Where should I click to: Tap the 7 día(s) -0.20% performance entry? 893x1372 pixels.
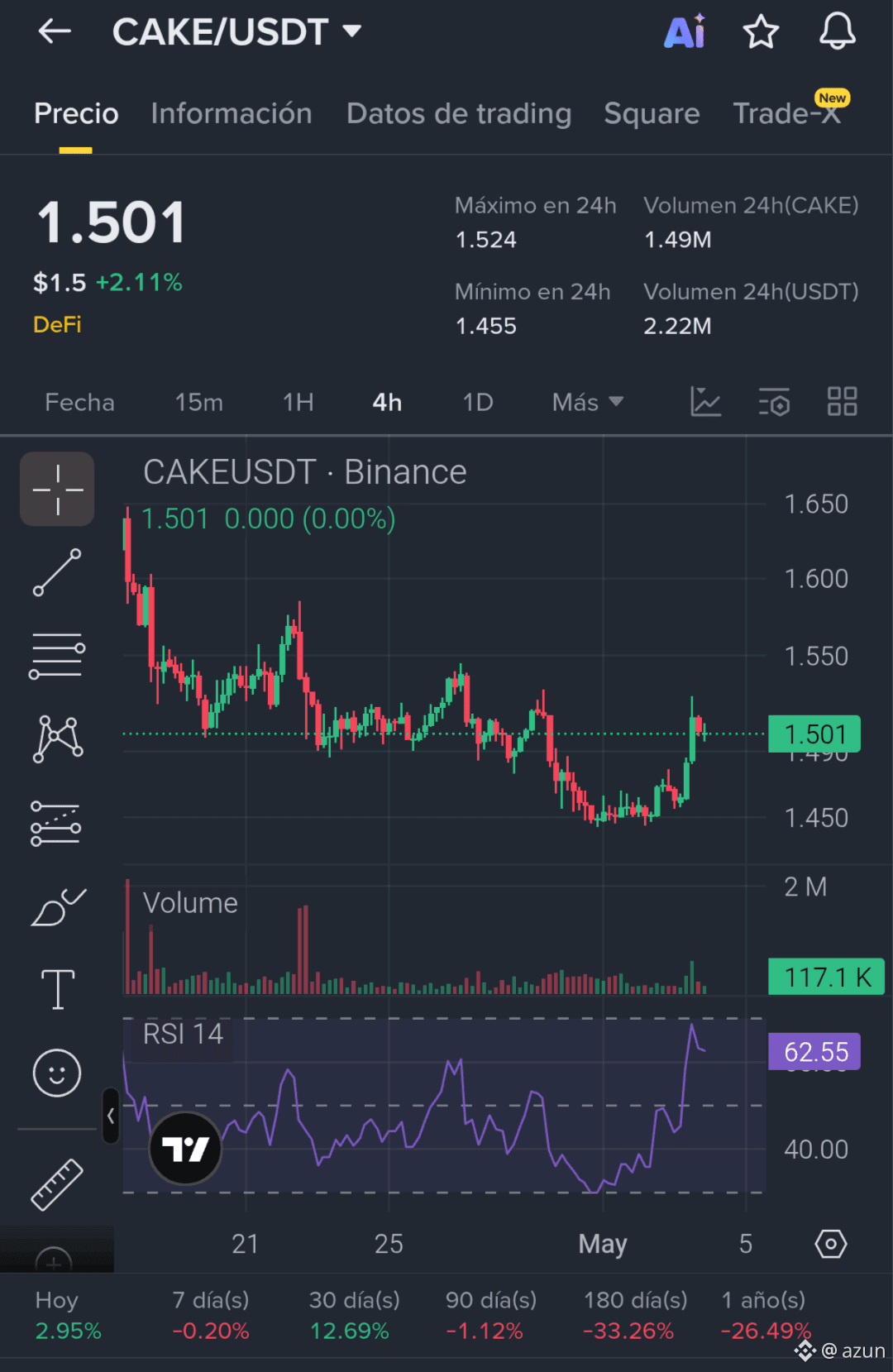(211, 1316)
